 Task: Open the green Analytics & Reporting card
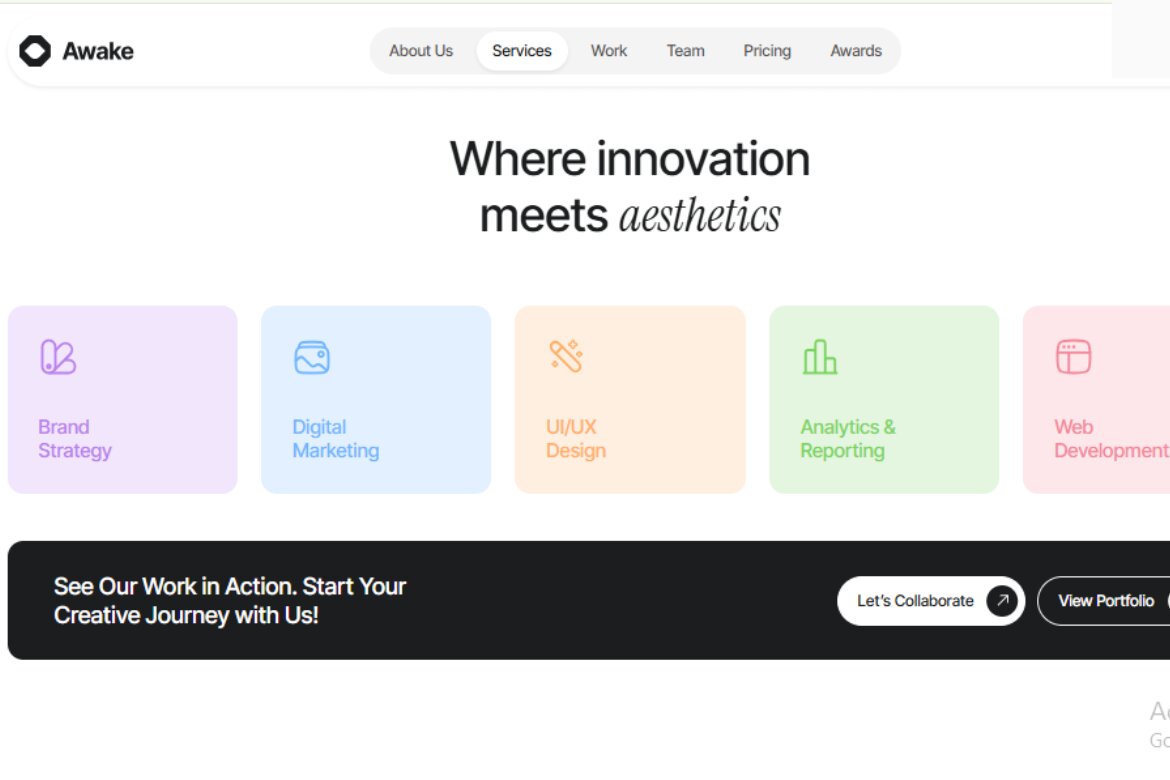(x=884, y=398)
